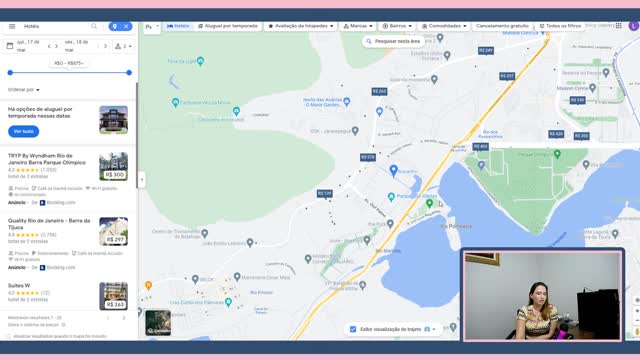
Task: Click the right handle of price slider
Action: [x=129, y=72]
